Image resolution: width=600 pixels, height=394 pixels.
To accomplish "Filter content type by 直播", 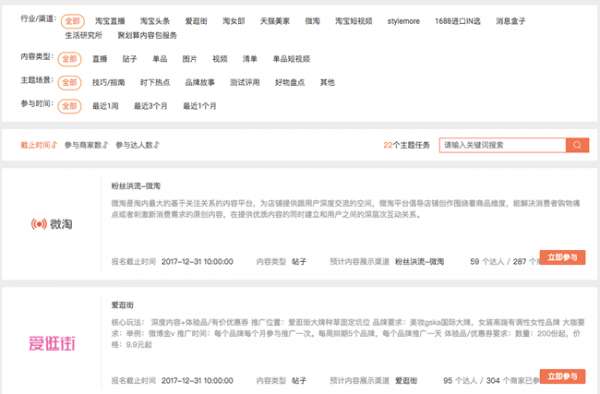I will (99, 59).
